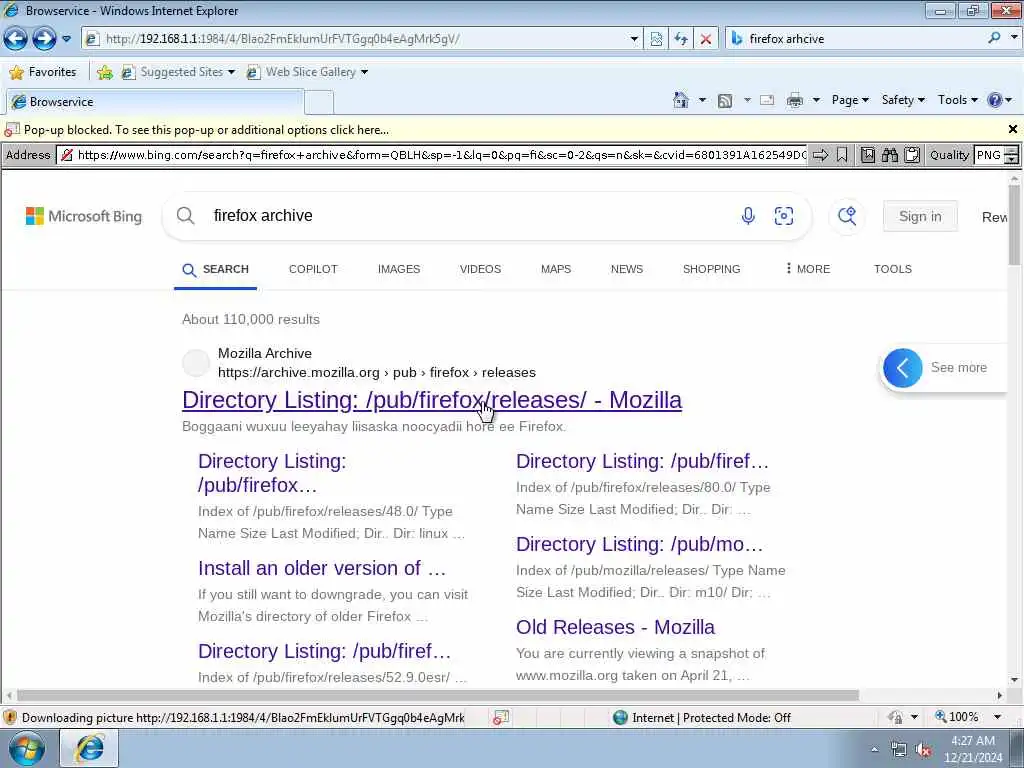The width and height of the screenshot is (1024, 768).
Task: Click the binoculars Find icon
Action: (889, 155)
